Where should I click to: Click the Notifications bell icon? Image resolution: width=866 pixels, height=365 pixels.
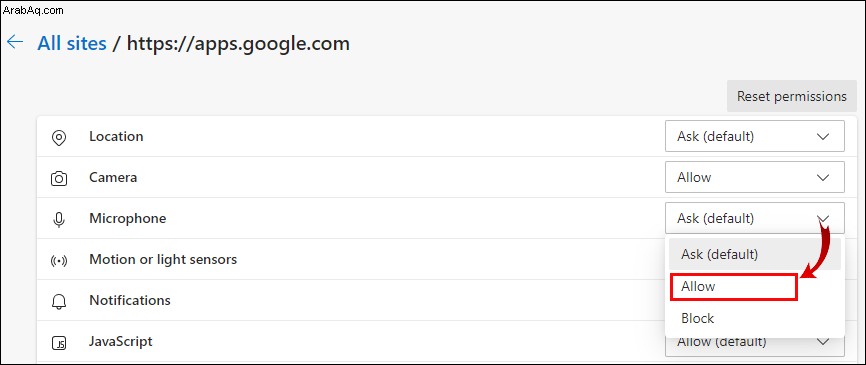[x=59, y=301]
